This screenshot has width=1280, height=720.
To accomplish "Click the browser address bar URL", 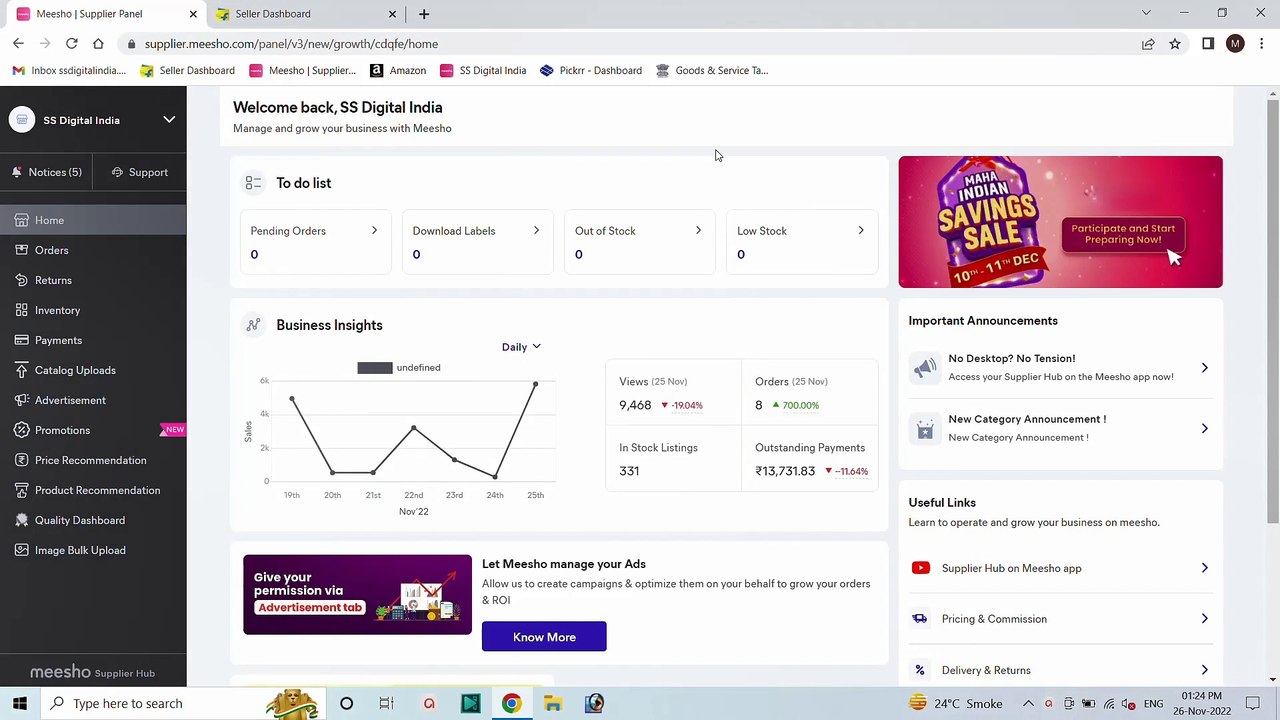I will click(291, 44).
